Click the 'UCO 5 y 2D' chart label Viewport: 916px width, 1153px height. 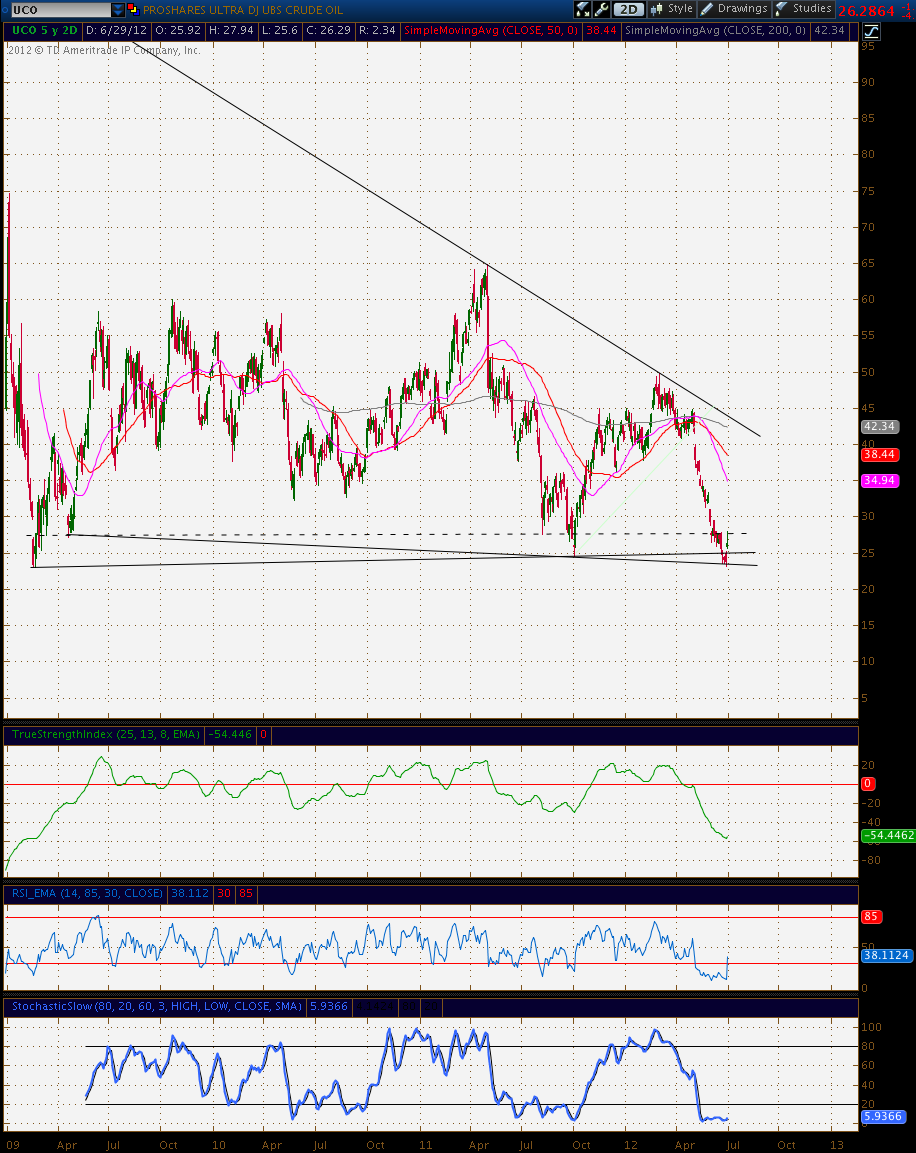pyautogui.click(x=44, y=31)
